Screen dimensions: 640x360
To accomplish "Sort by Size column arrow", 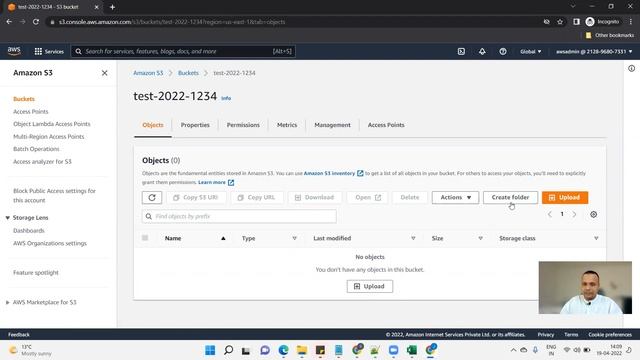I will coord(480,238).
